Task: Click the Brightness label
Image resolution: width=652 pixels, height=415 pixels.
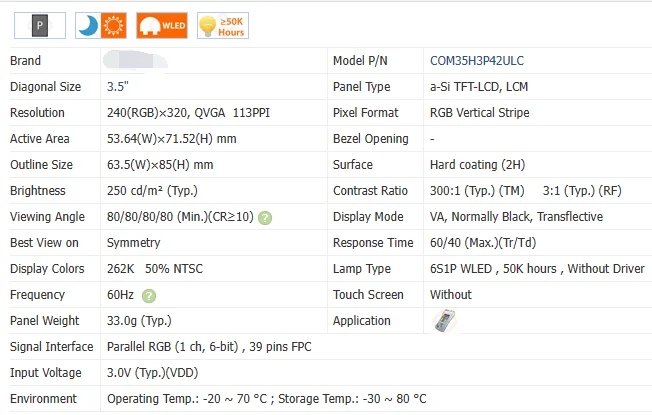Action: click(37, 191)
